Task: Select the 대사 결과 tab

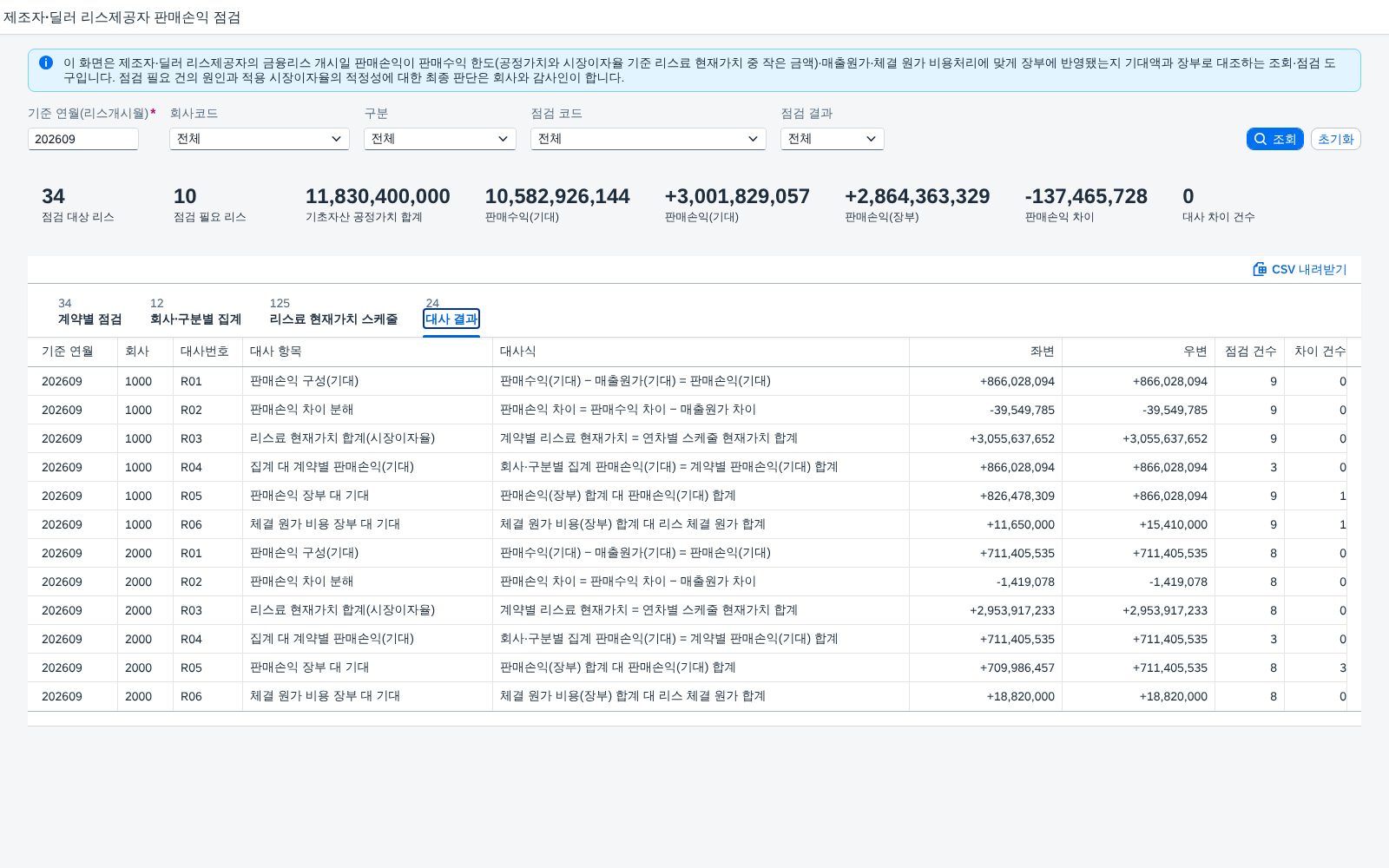Action: point(451,319)
